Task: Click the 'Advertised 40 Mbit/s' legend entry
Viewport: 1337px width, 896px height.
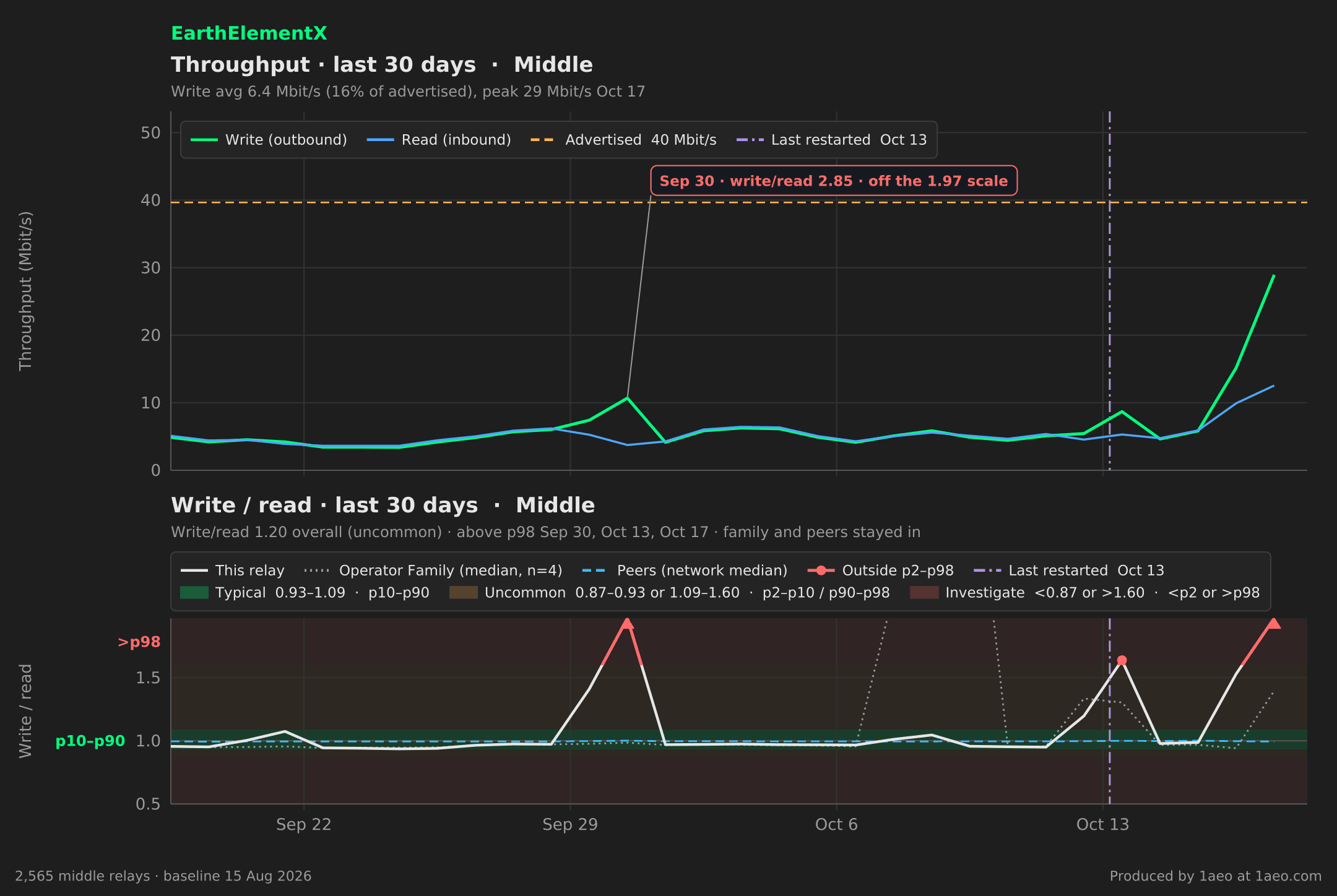Action: 623,140
